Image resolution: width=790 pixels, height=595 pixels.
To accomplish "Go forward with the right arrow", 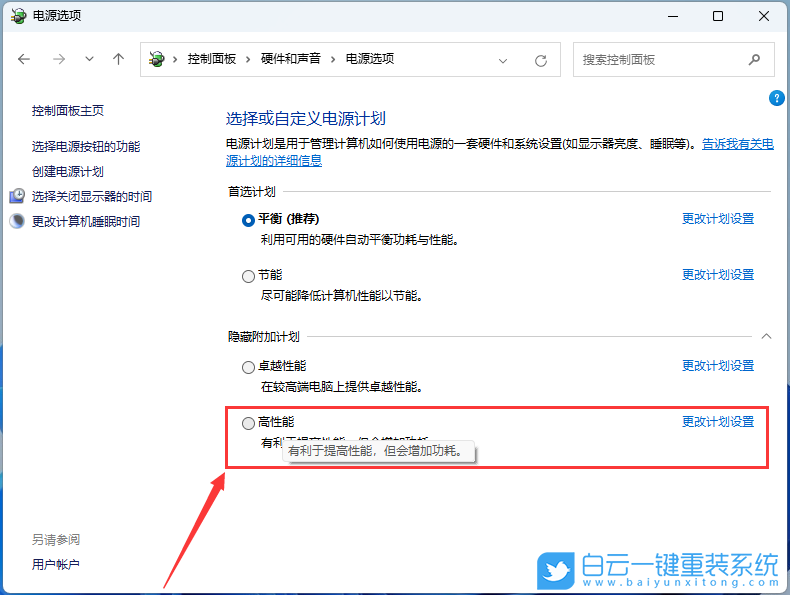I will click(x=59, y=59).
